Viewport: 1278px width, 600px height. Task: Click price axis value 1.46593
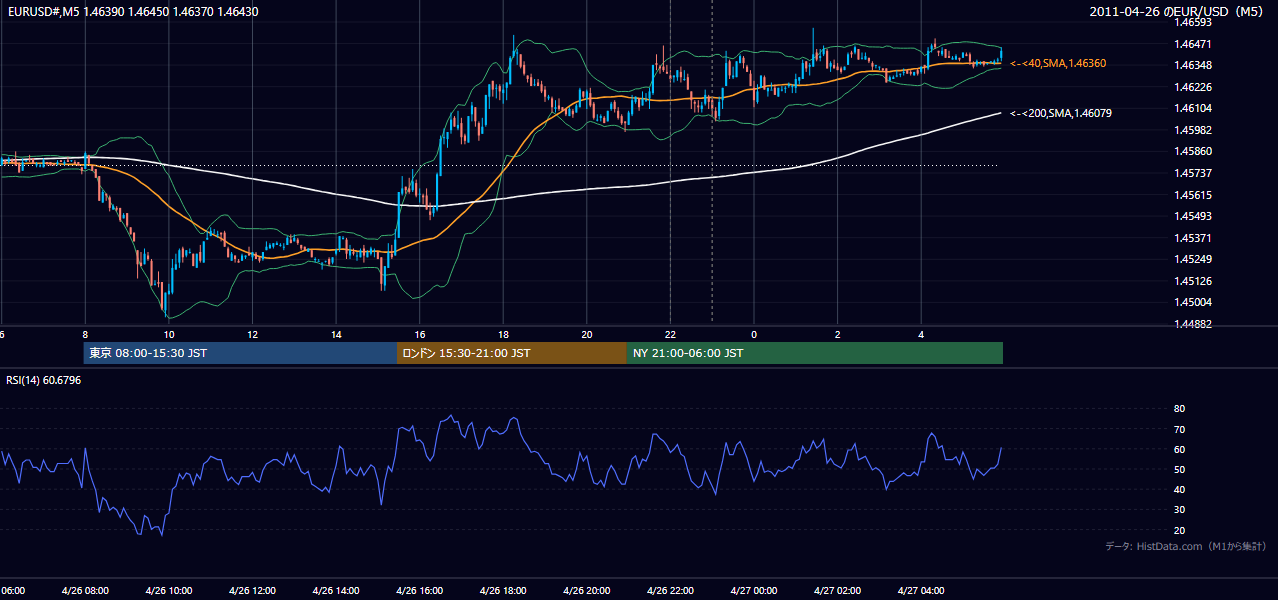pyautogui.click(x=1192, y=22)
